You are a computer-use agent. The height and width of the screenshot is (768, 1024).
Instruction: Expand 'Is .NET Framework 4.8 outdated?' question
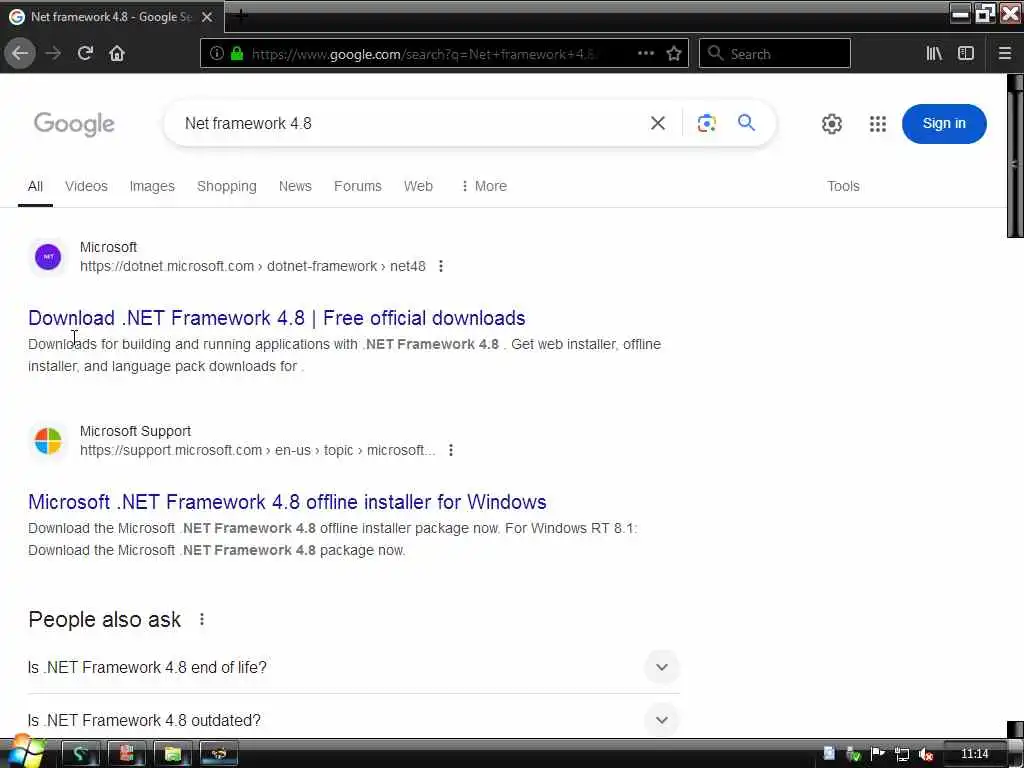pos(353,720)
